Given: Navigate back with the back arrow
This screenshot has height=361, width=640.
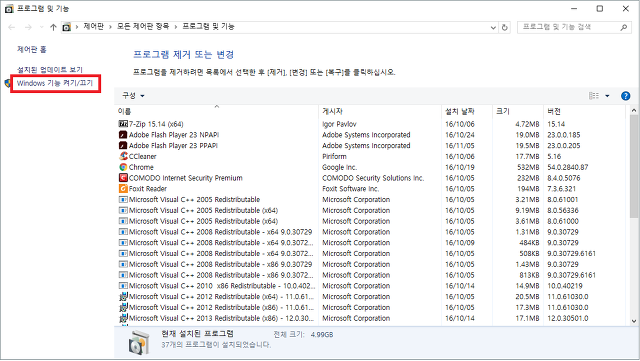Looking at the screenshot, I should (11, 27).
